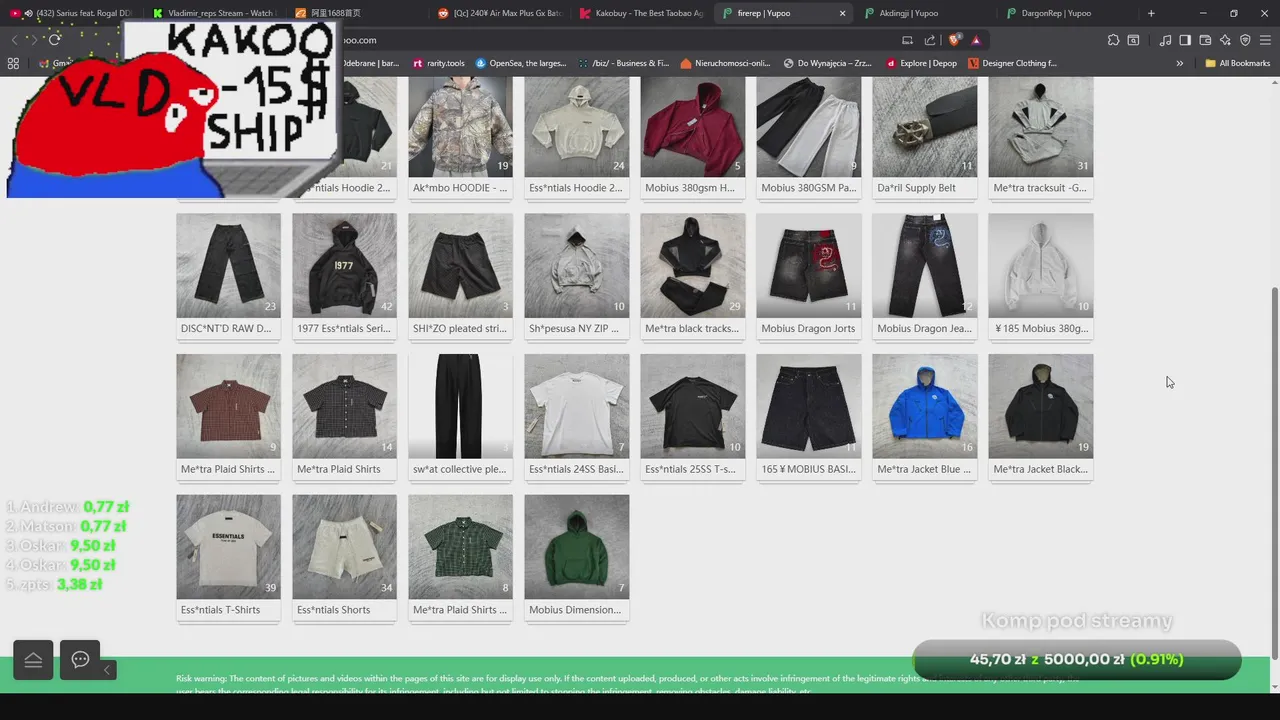
Task: Open the Nieruchomosci-onli... bookmark
Action: pyautogui.click(x=726, y=63)
